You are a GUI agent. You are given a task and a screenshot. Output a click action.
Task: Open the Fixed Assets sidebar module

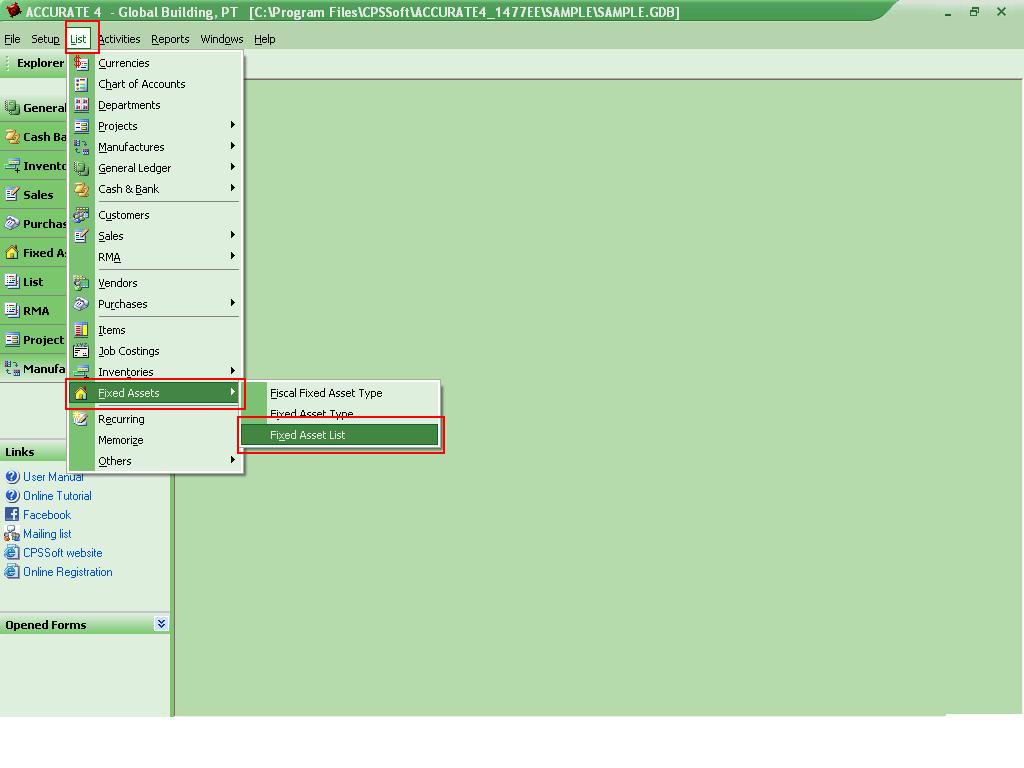[40, 252]
